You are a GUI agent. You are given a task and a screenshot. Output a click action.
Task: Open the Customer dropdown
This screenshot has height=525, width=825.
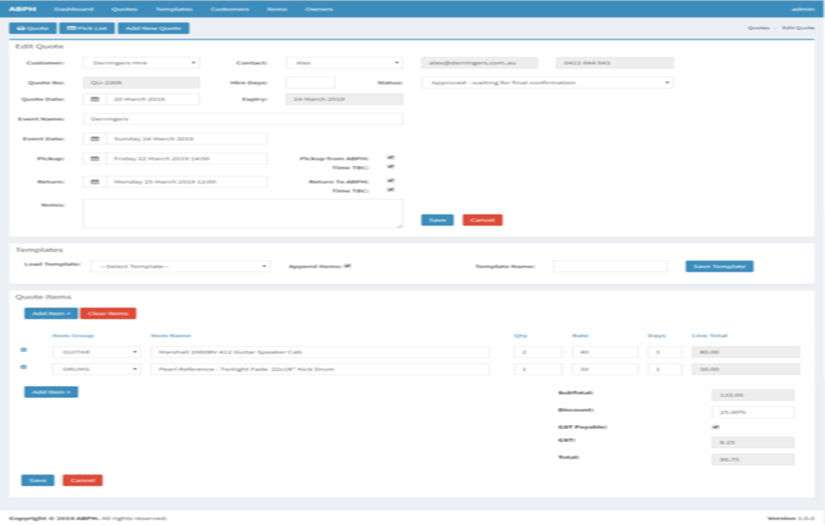(x=141, y=63)
